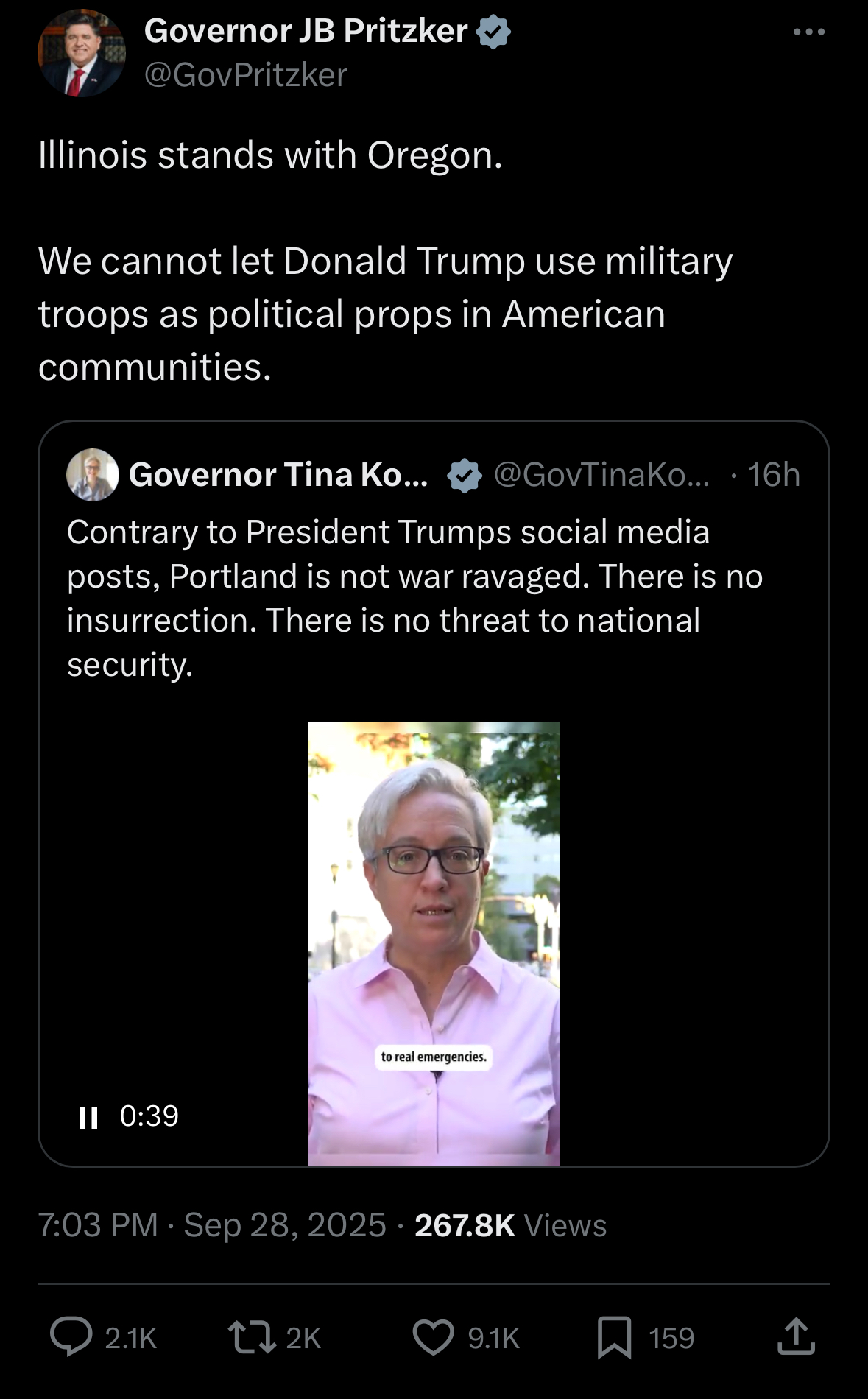
Task: Open Governor Tina Kotek's small avatar
Action: pos(93,475)
